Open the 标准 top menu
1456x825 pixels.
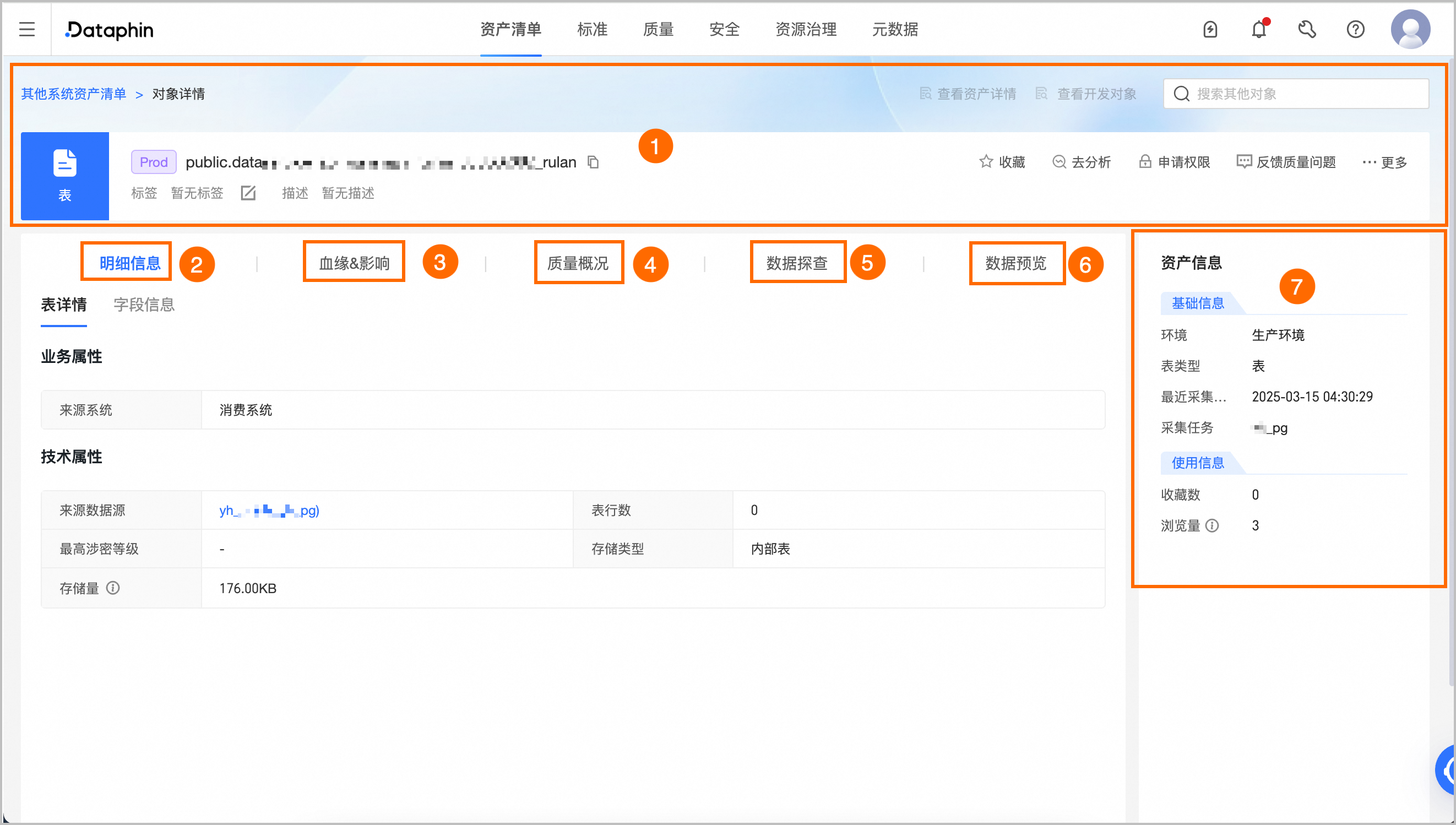pos(592,29)
